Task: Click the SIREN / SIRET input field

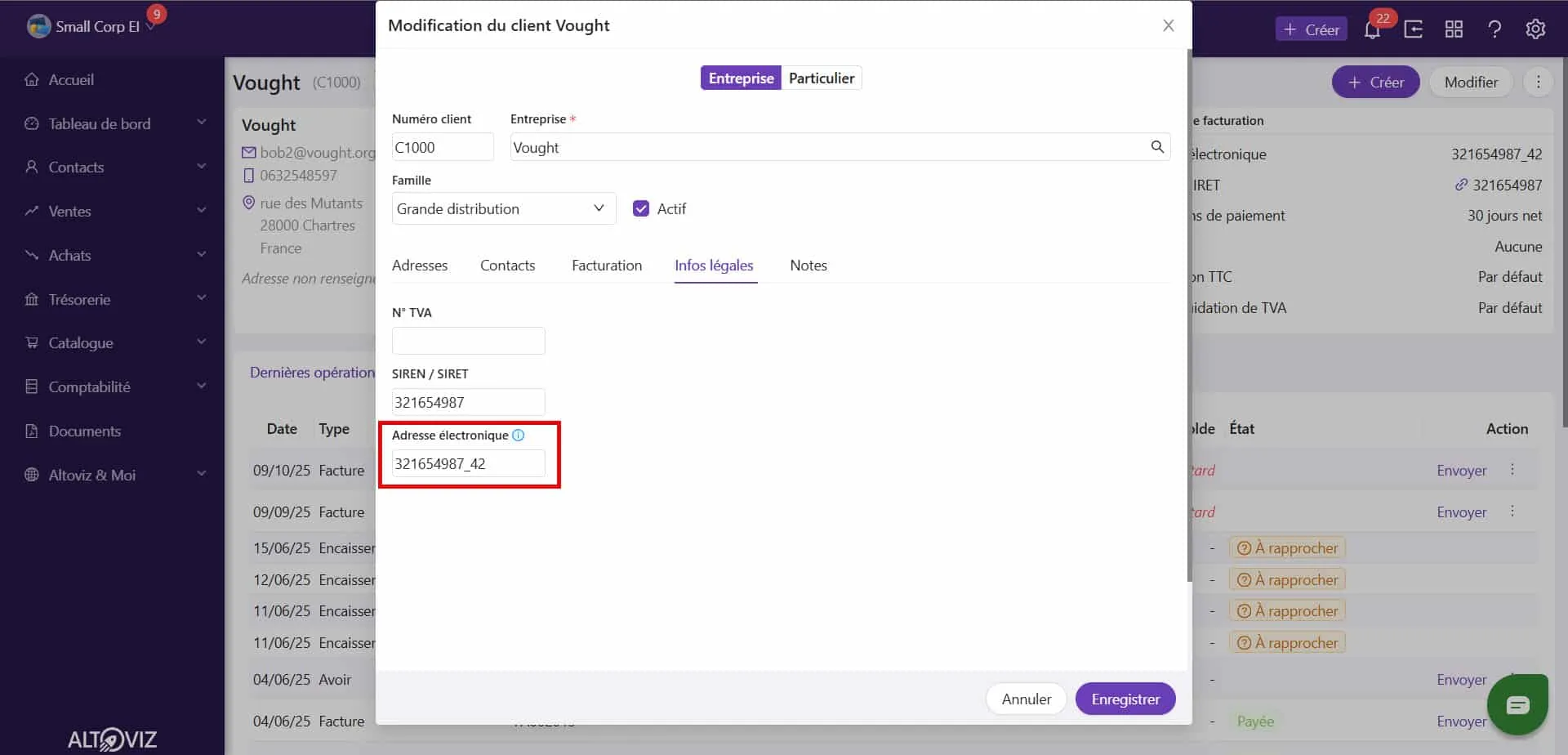Action: [468, 402]
